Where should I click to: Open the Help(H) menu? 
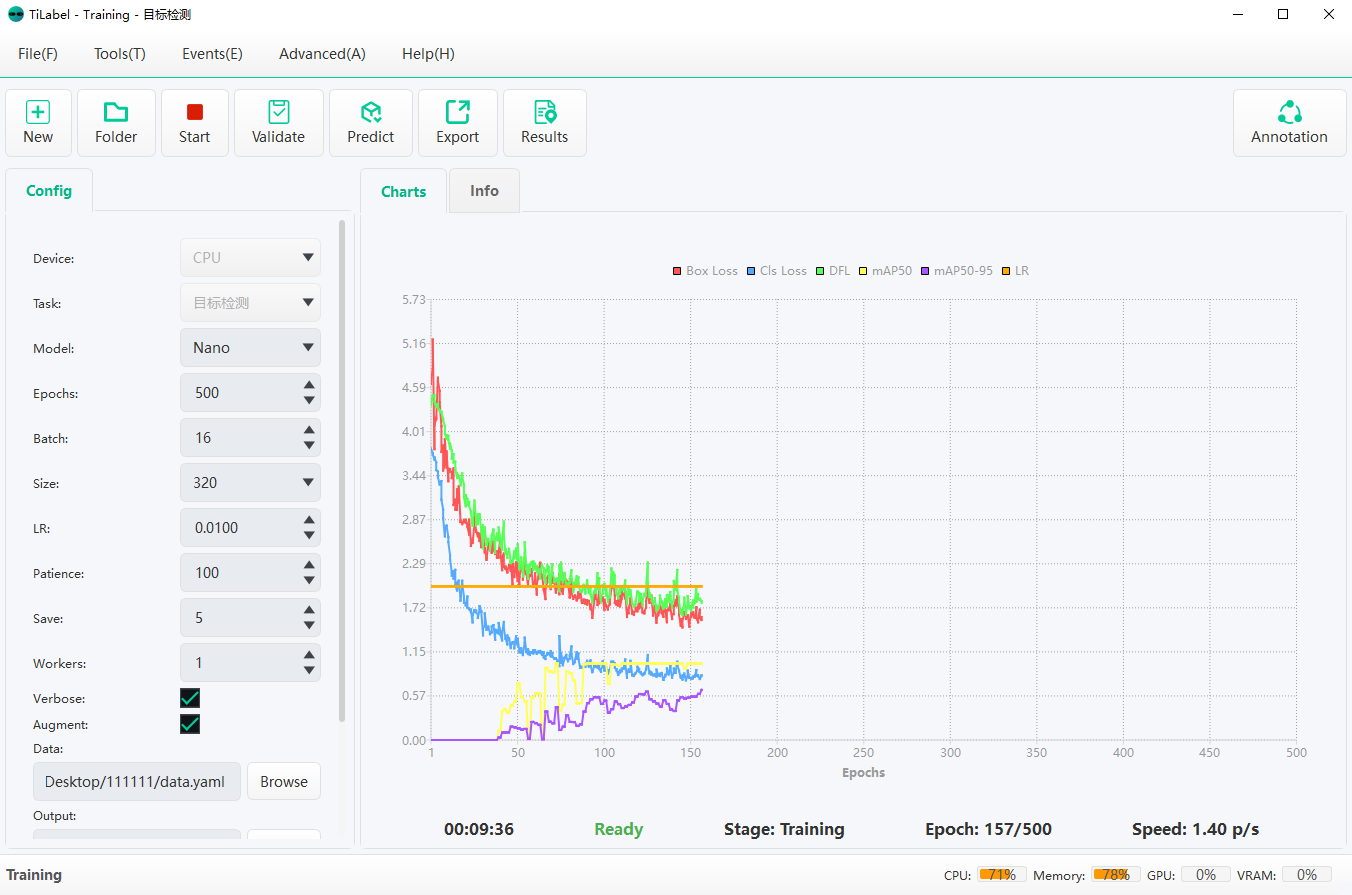428,53
